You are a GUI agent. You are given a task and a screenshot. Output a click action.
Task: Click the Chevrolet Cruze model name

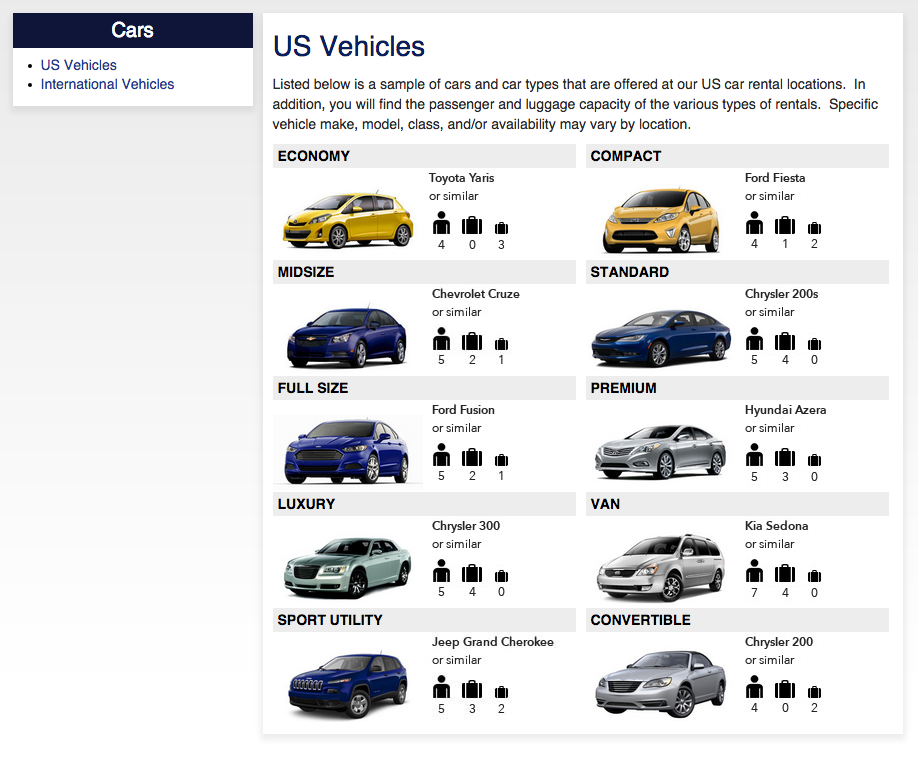475,294
